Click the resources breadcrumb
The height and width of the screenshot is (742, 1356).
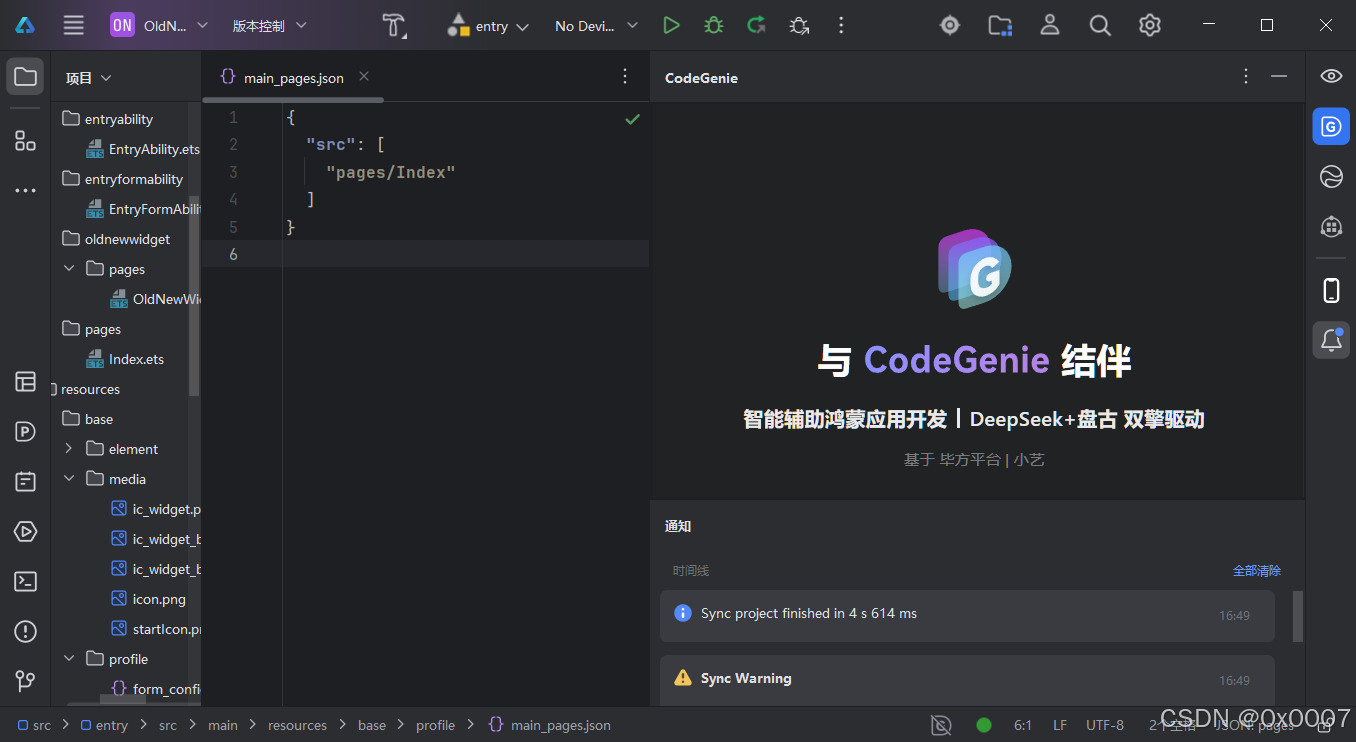pyautogui.click(x=297, y=725)
